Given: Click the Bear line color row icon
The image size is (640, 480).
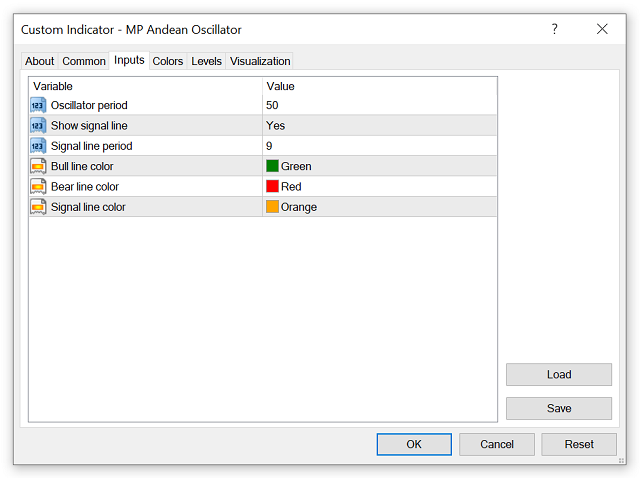Looking at the screenshot, I should 38,186.
